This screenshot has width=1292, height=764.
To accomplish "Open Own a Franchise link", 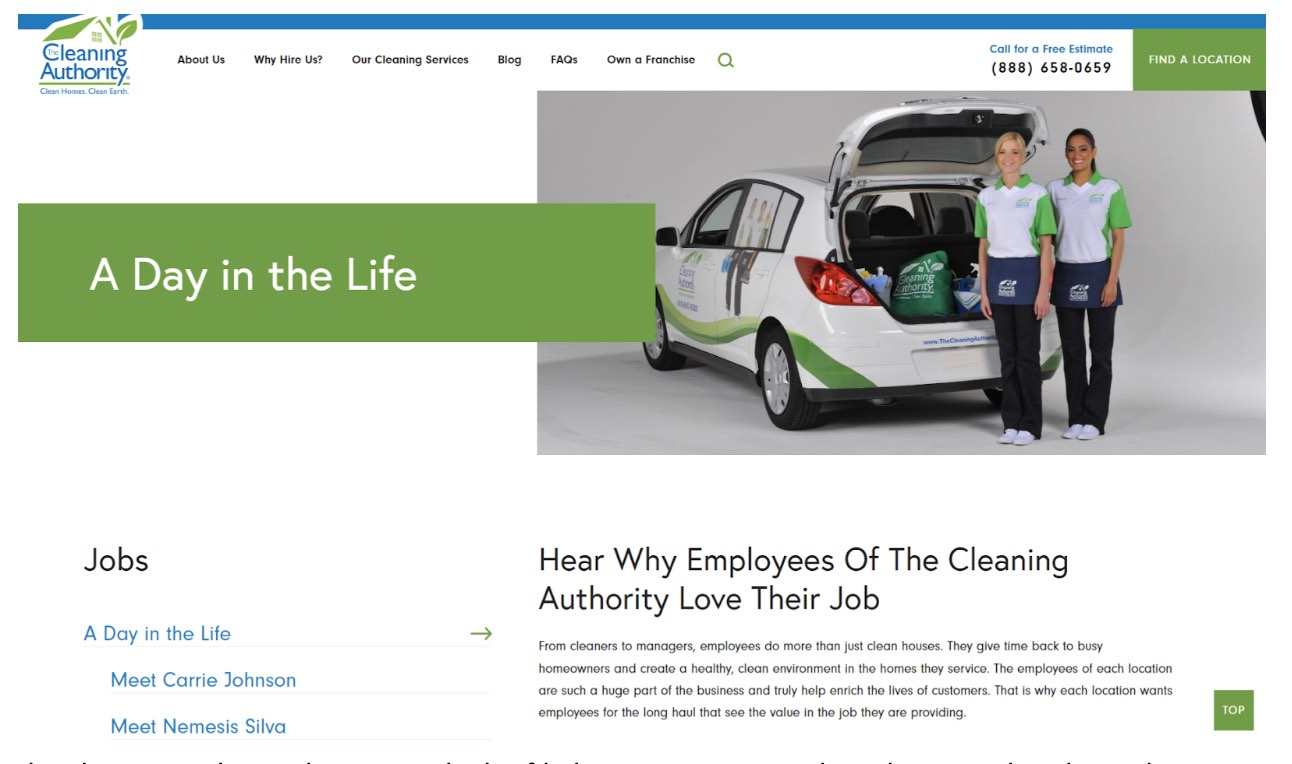I will [651, 60].
